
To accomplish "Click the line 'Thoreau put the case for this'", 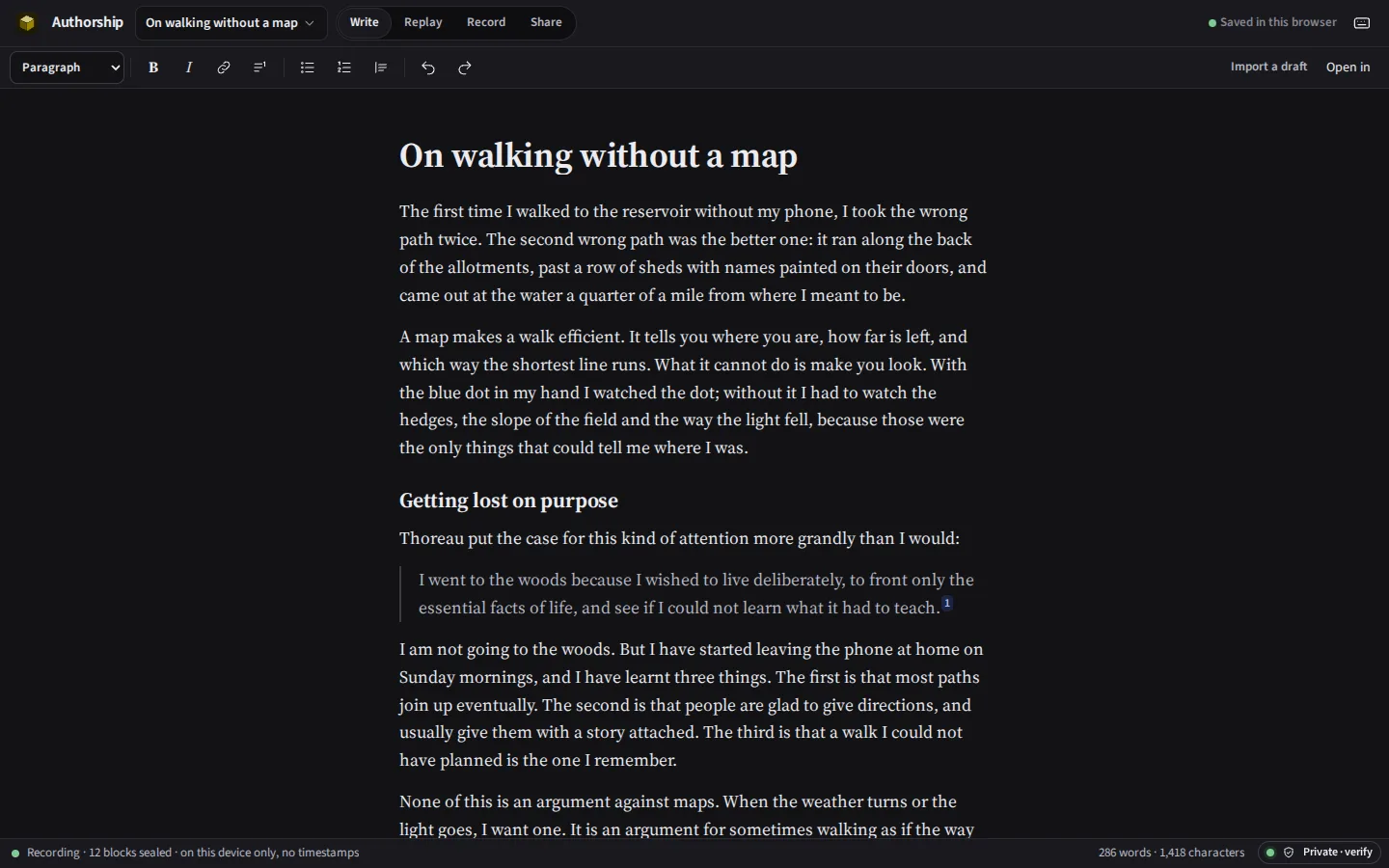I will tap(679, 538).
